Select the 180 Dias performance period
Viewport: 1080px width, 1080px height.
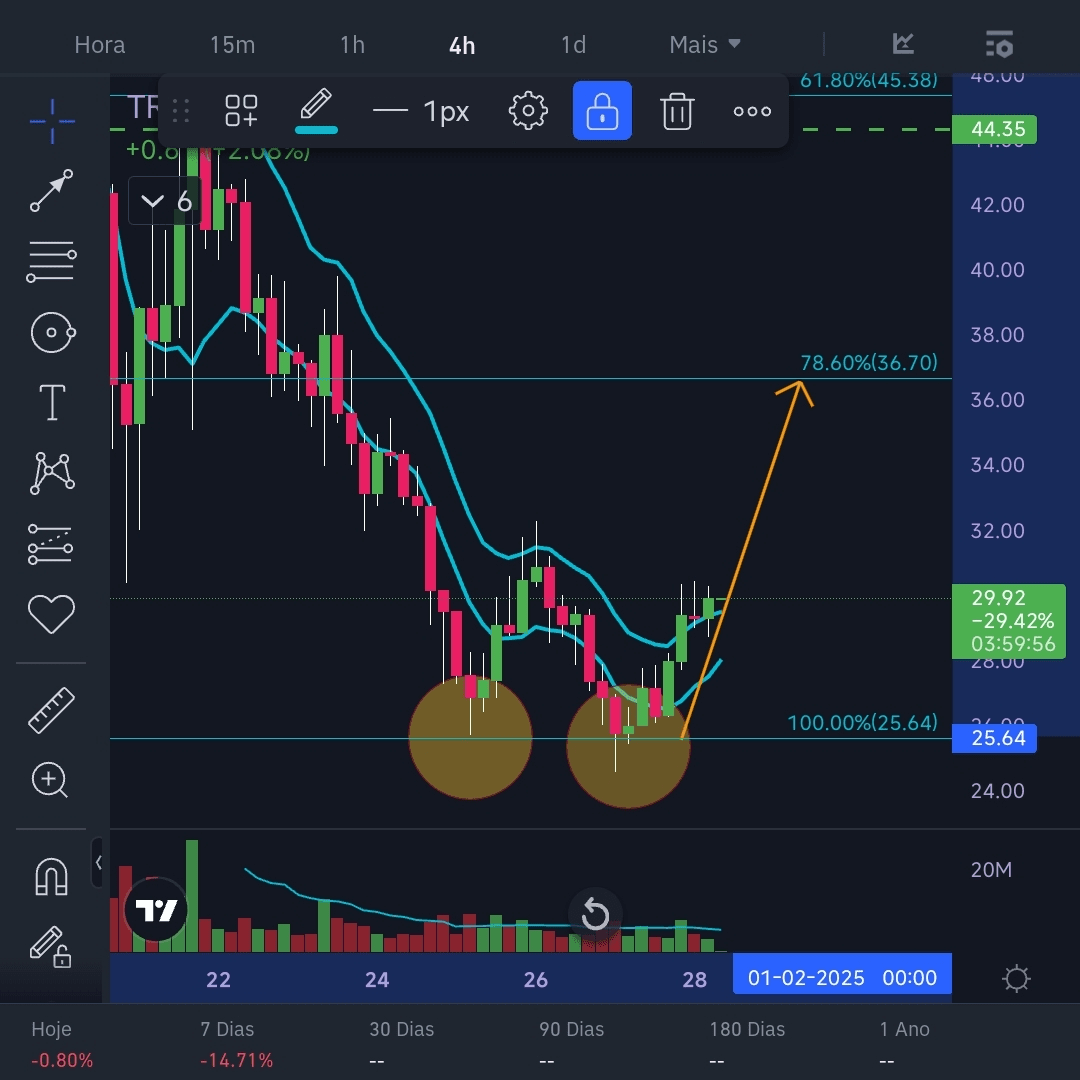click(747, 1029)
